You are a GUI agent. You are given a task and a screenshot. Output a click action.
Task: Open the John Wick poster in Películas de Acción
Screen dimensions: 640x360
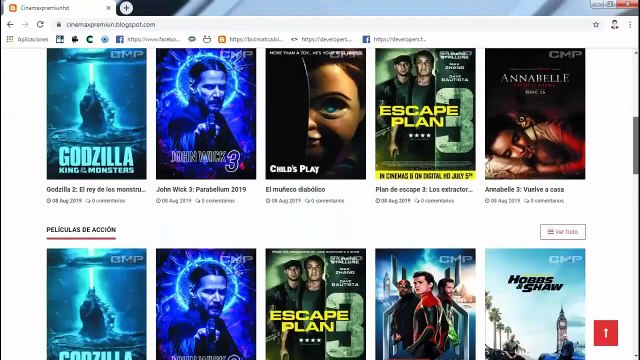206,304
